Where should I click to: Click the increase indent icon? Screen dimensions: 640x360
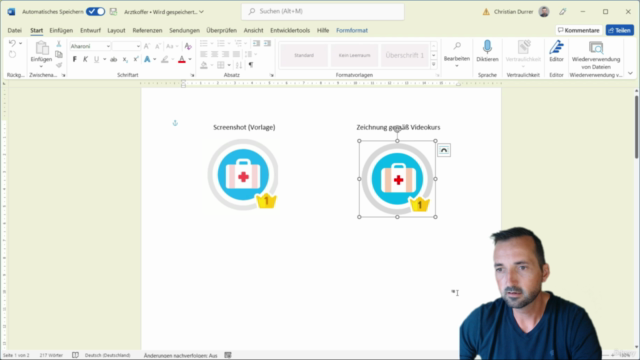coord(267,43)
